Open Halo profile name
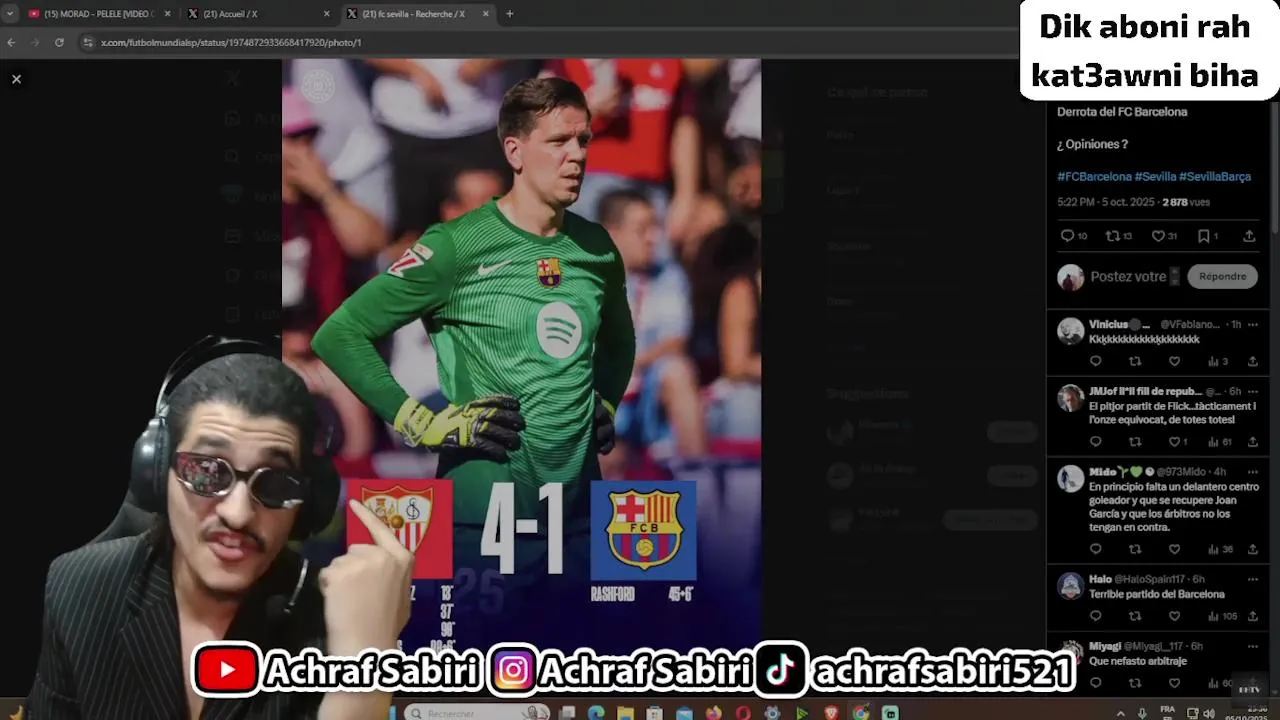The height and width of the screenshot is (720, 1280). pyautogui.click(x=1100, y=579)
